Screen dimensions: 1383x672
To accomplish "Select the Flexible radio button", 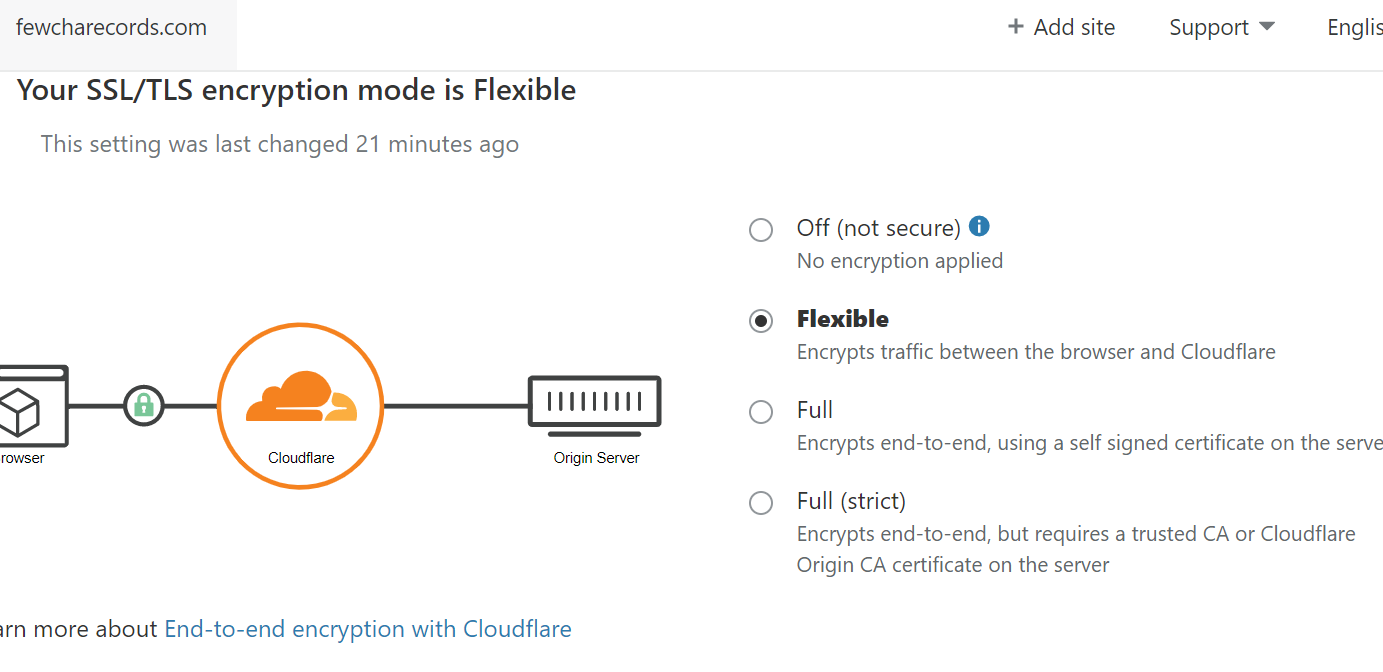I will point(761,321).
